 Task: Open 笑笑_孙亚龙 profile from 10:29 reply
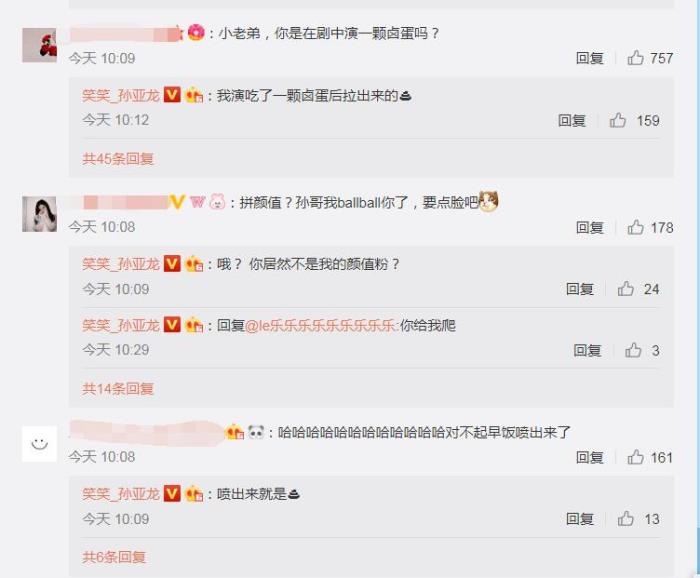[121, 325]
